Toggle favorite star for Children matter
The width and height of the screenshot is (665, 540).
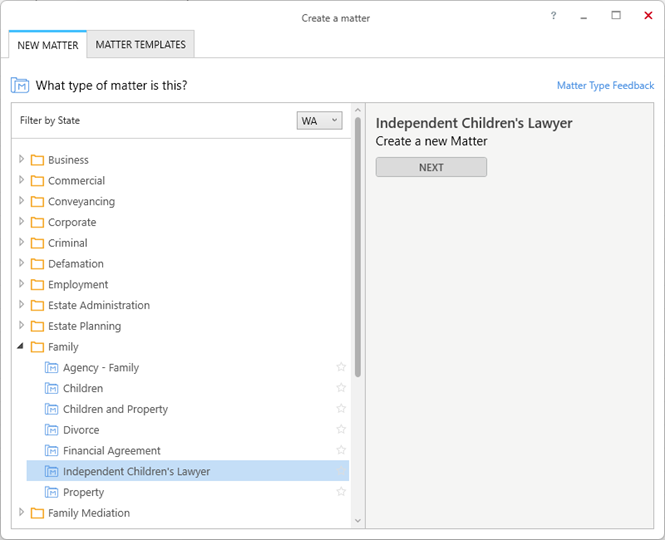[341, 388]
